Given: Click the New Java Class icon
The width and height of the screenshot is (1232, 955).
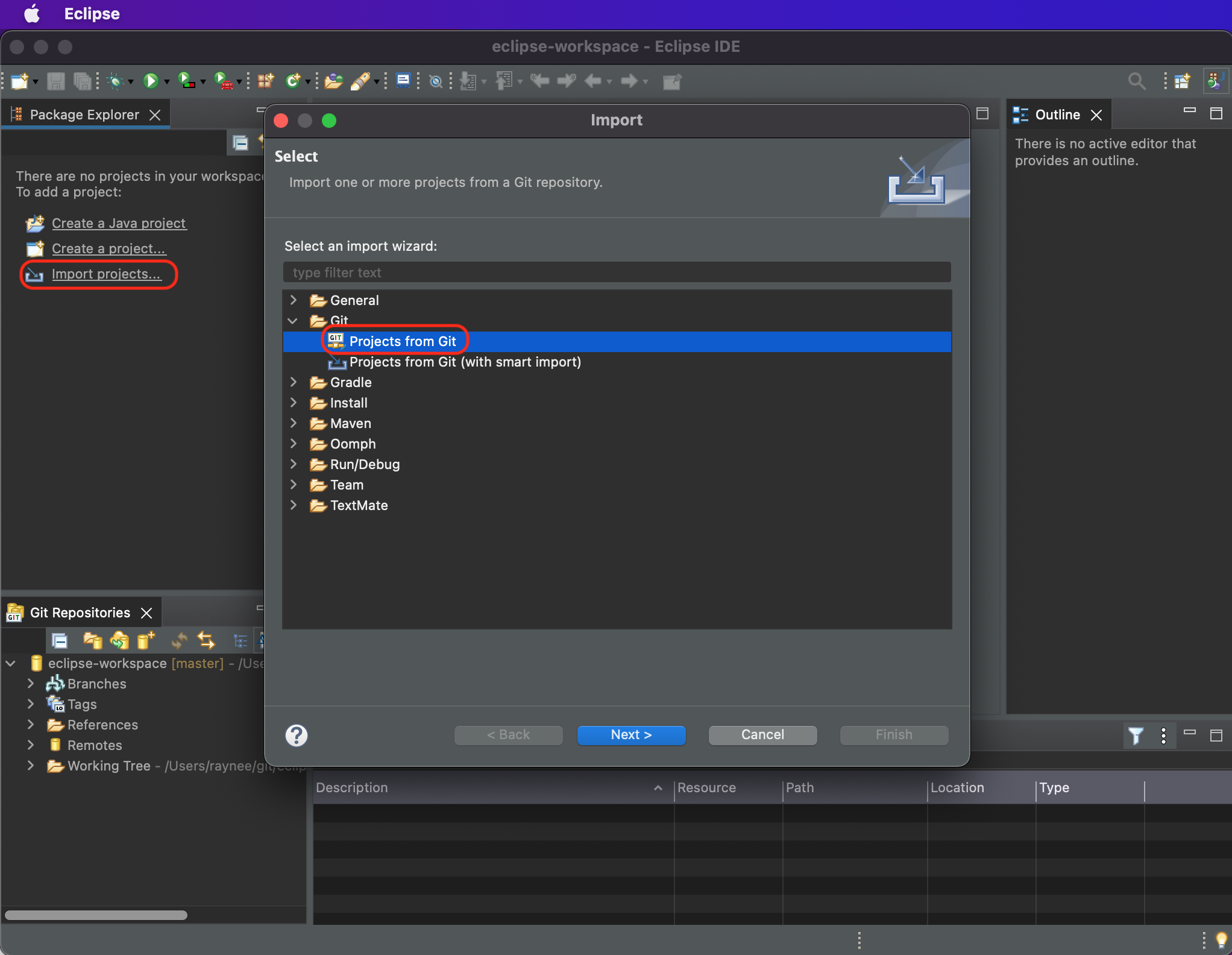Looking at the screenshot, I should tap(292, 81).
